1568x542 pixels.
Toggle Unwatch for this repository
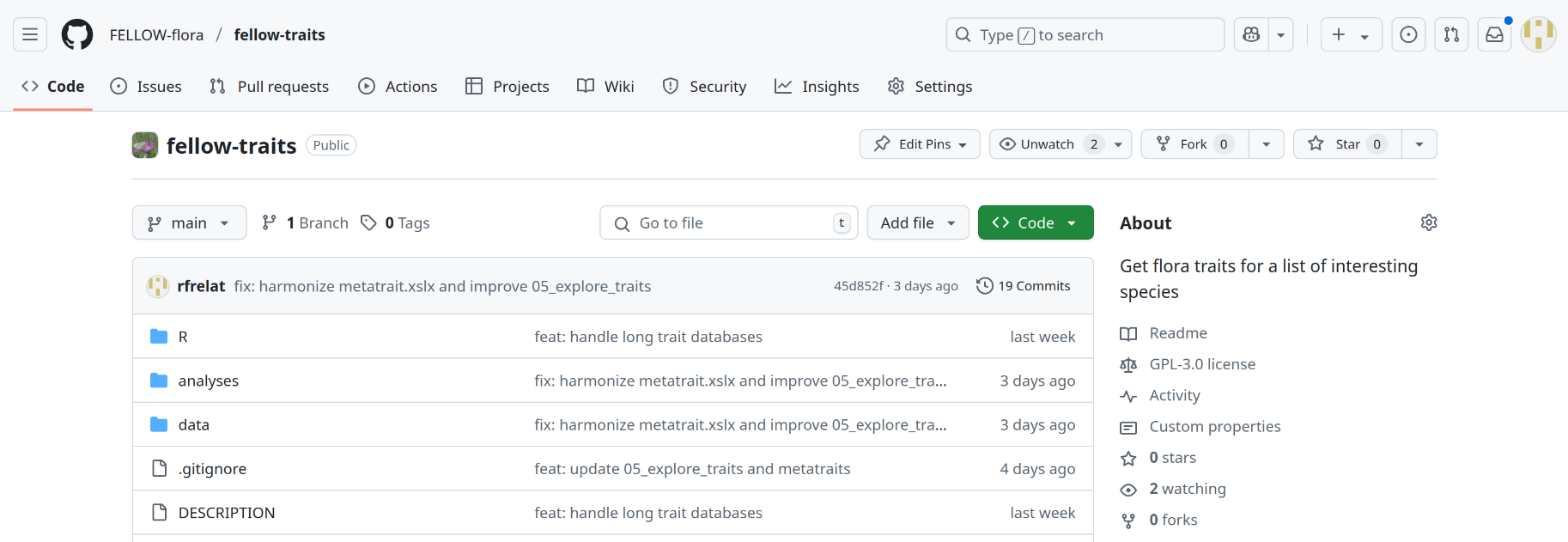1047,144
